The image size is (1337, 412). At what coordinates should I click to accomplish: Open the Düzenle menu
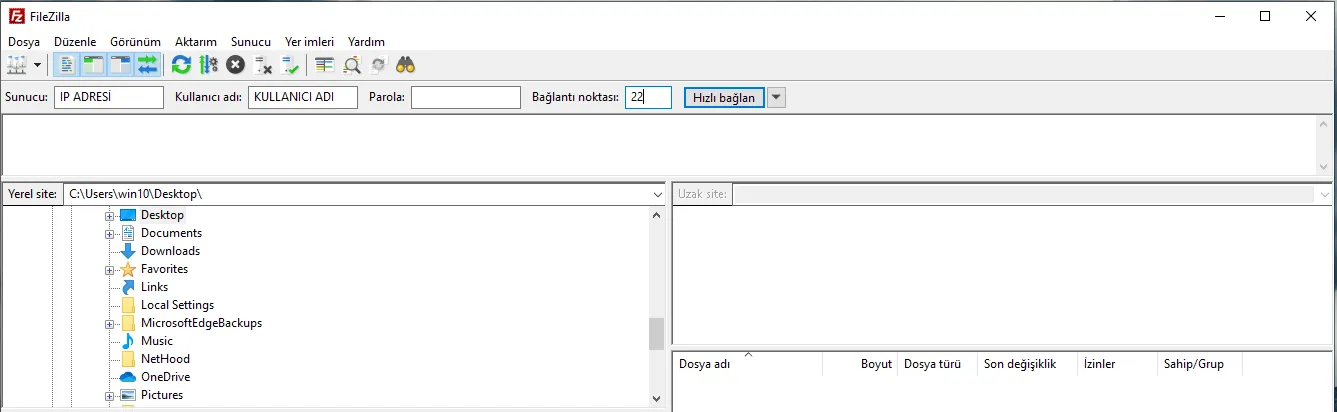[x=76, y=42]
